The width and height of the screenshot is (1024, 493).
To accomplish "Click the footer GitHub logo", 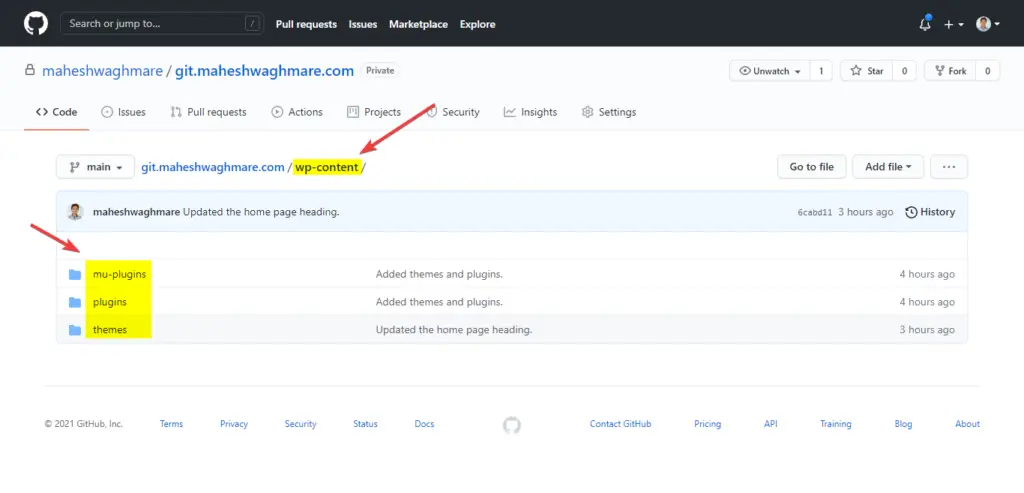I will [512, 426].
